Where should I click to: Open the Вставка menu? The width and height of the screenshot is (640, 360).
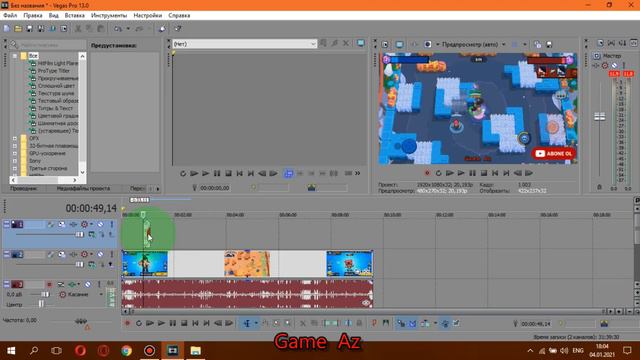click(75, 15)
